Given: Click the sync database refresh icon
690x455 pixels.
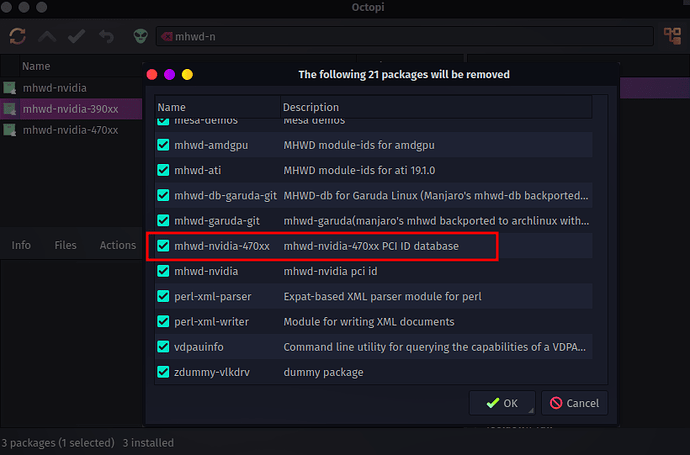Looking at the screenshot, I should coord(18,36).
